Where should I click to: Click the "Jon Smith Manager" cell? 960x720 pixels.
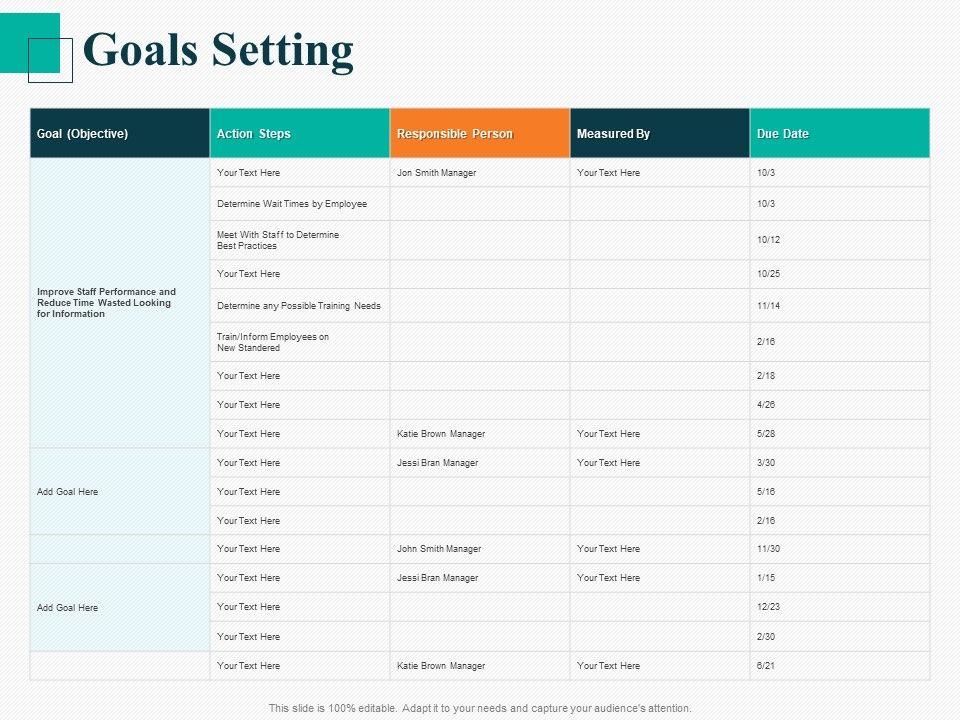point(437,173)
